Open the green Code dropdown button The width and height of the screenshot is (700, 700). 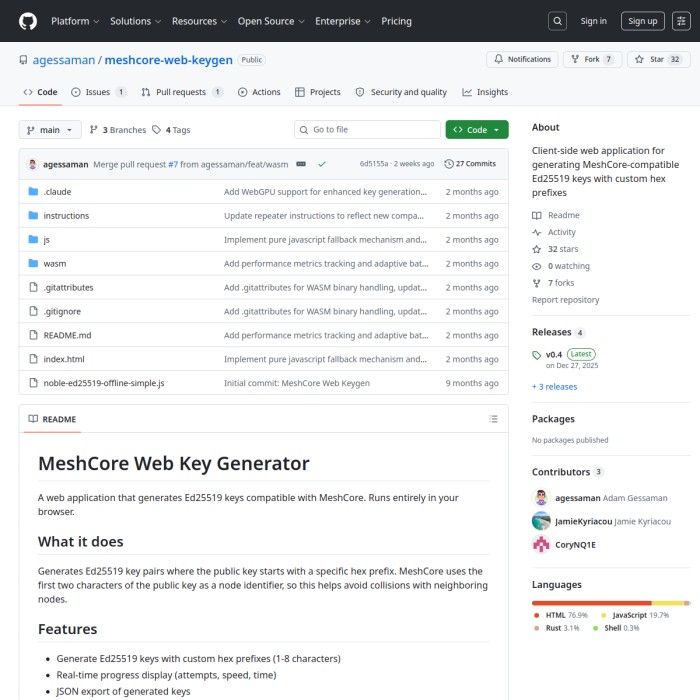[x=477, y=129]
